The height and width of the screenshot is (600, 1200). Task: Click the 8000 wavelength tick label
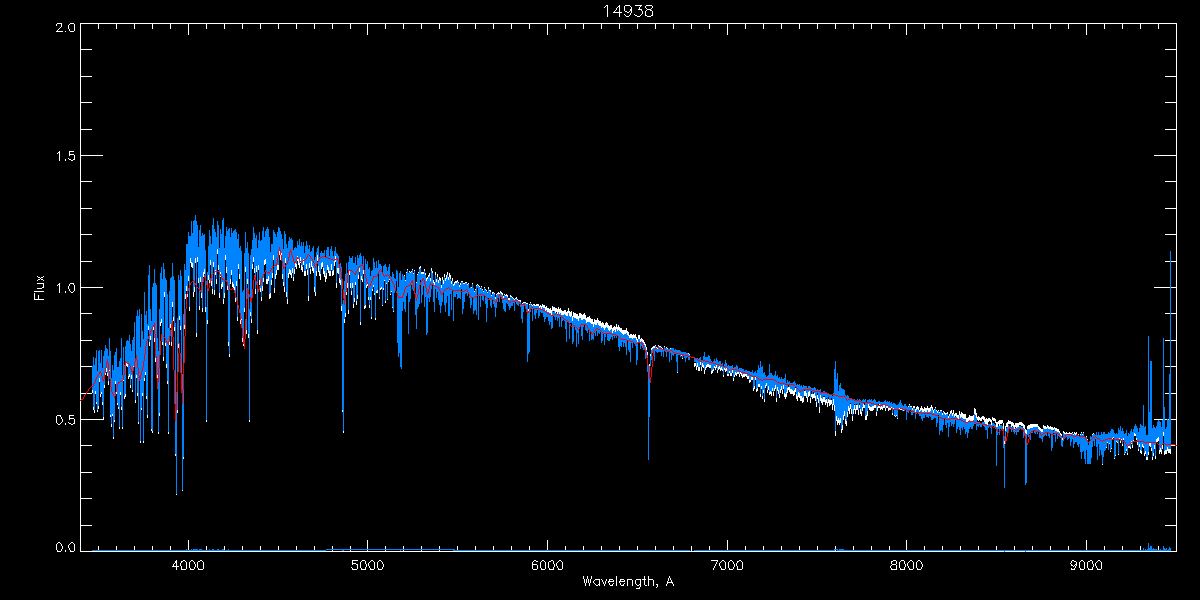coord(907,565)
